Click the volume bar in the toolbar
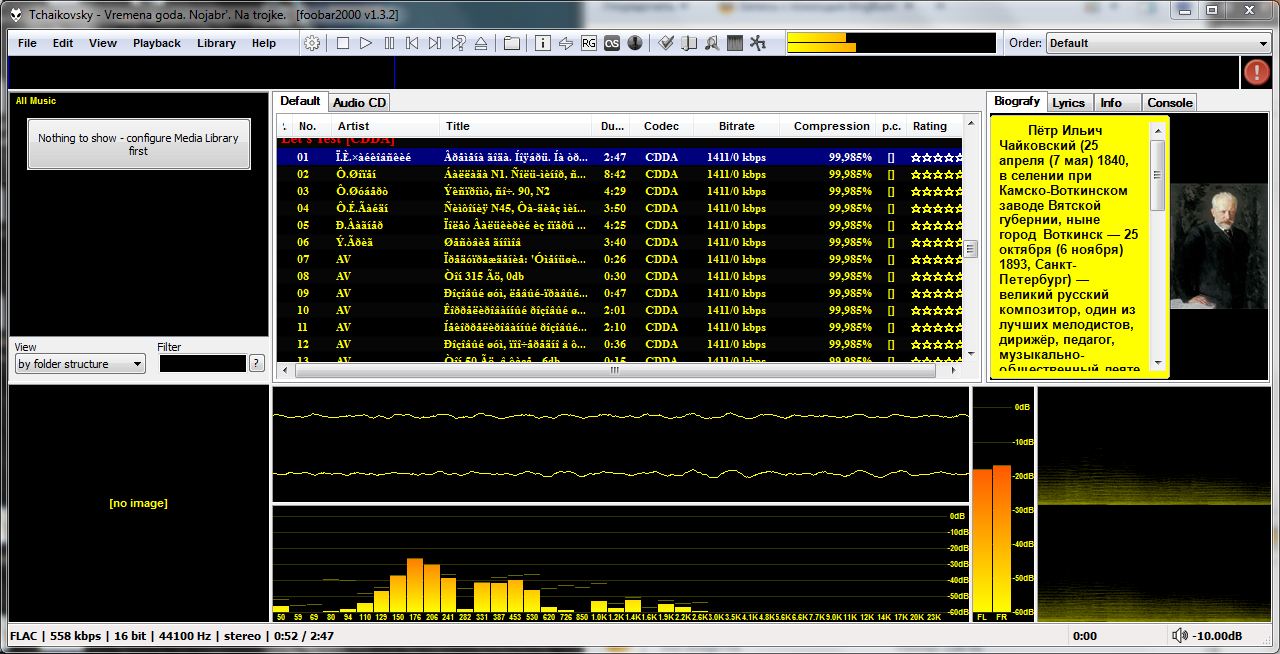Viewport: 1280px width, 654px height. [890, 43]
